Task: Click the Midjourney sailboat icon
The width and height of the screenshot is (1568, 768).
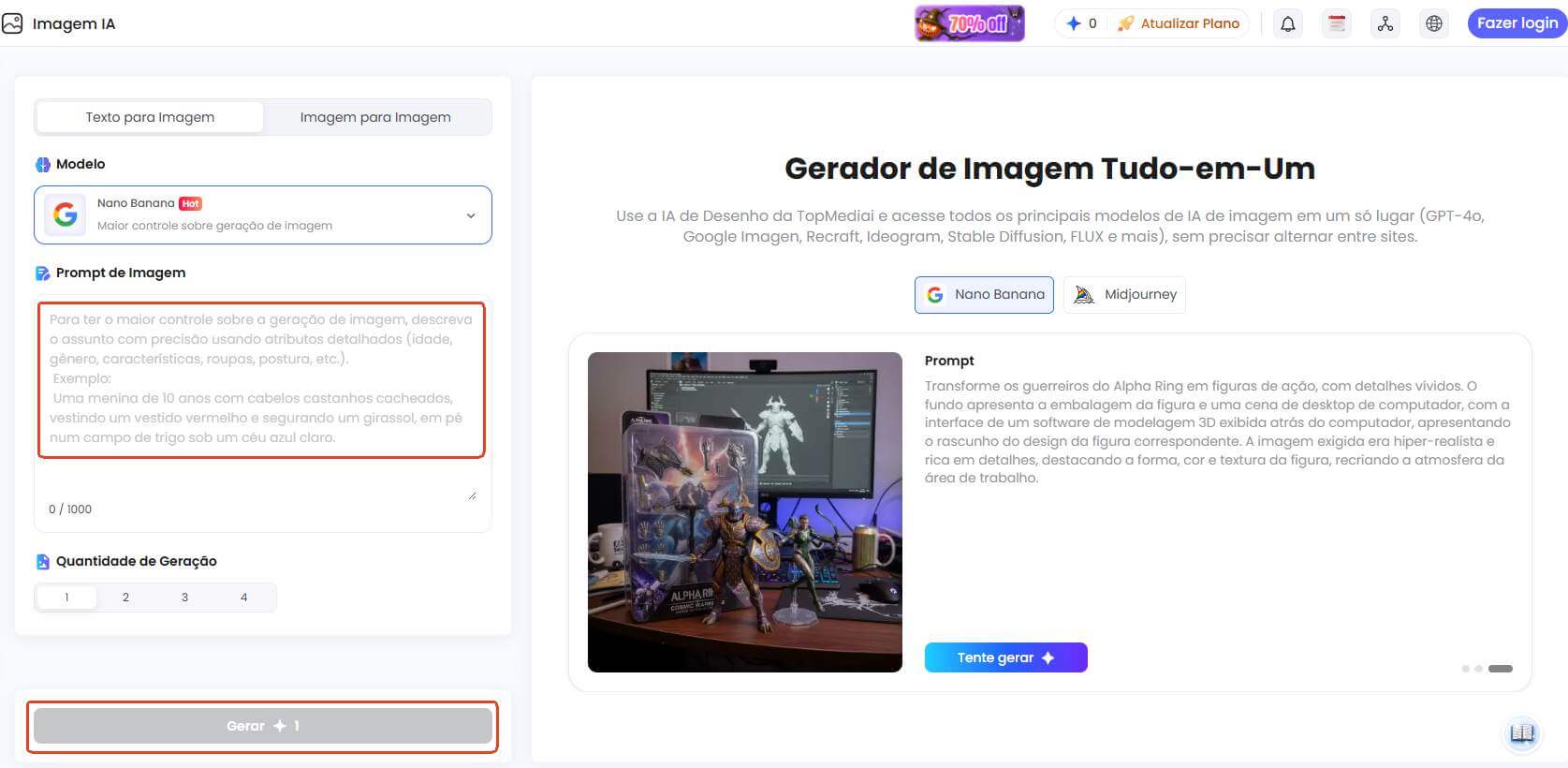Action: 1084,294
